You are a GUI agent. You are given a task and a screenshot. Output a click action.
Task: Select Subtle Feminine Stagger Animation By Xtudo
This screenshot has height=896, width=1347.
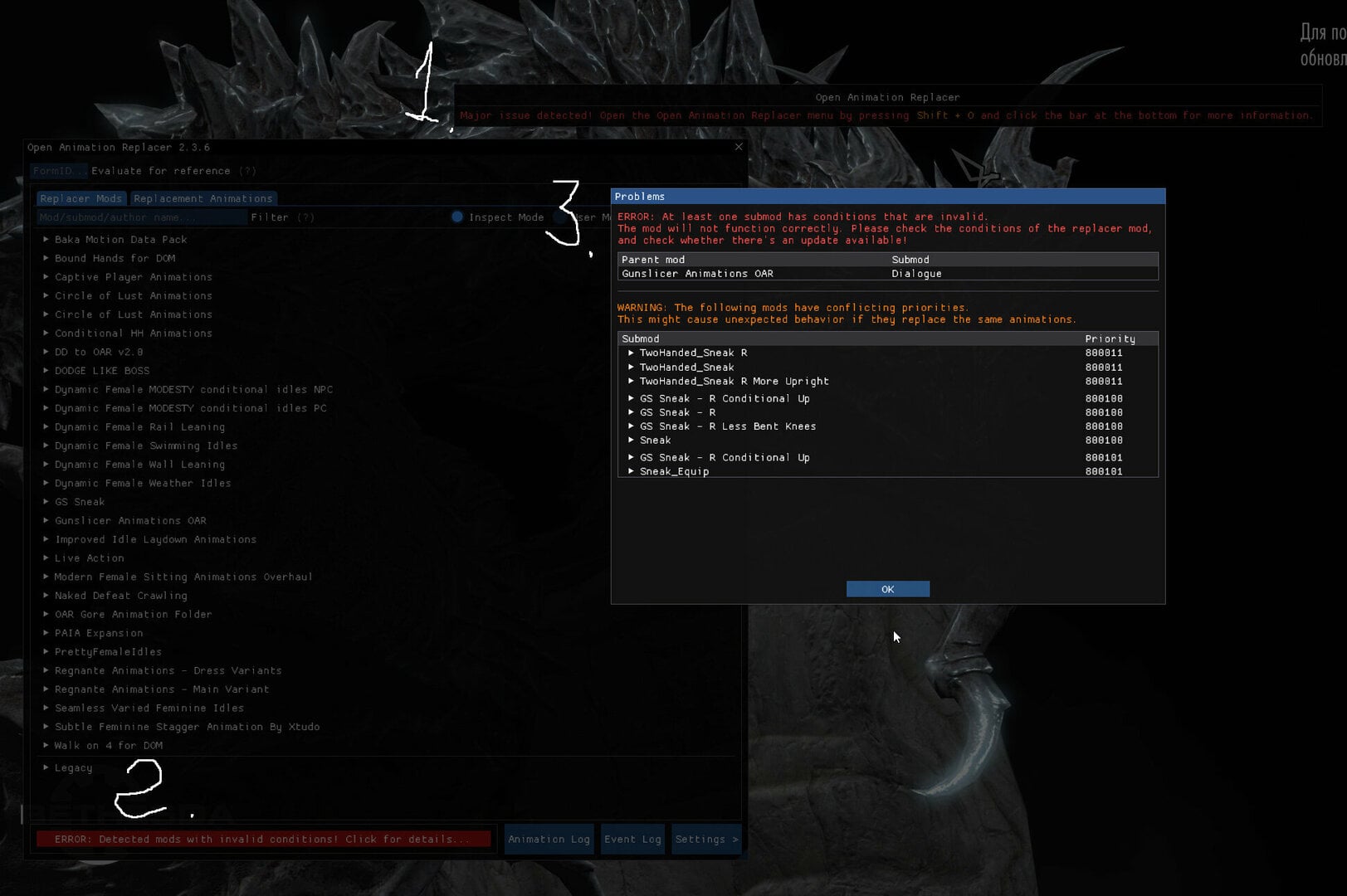pyautogui.click(x=187, y=727)
